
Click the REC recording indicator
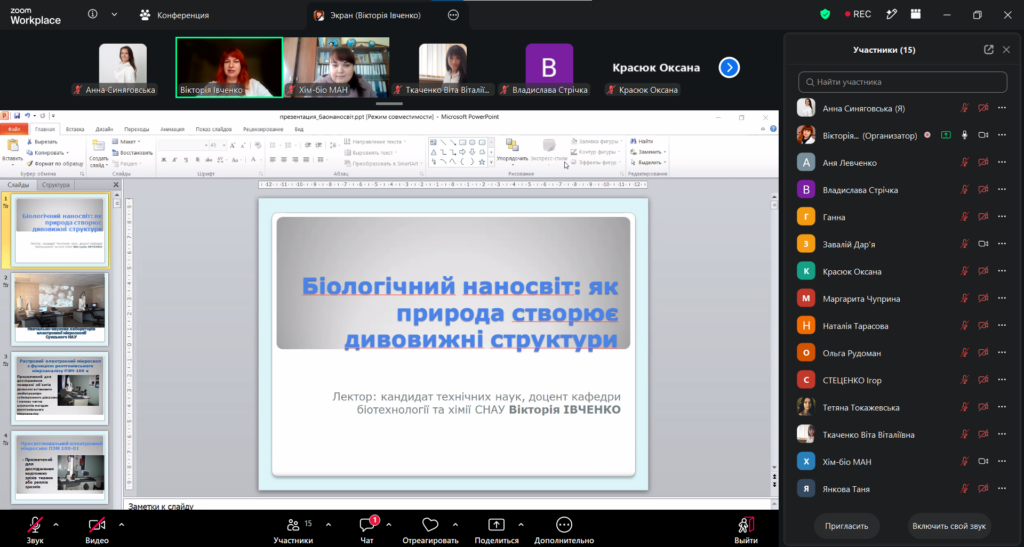point(858,14)
